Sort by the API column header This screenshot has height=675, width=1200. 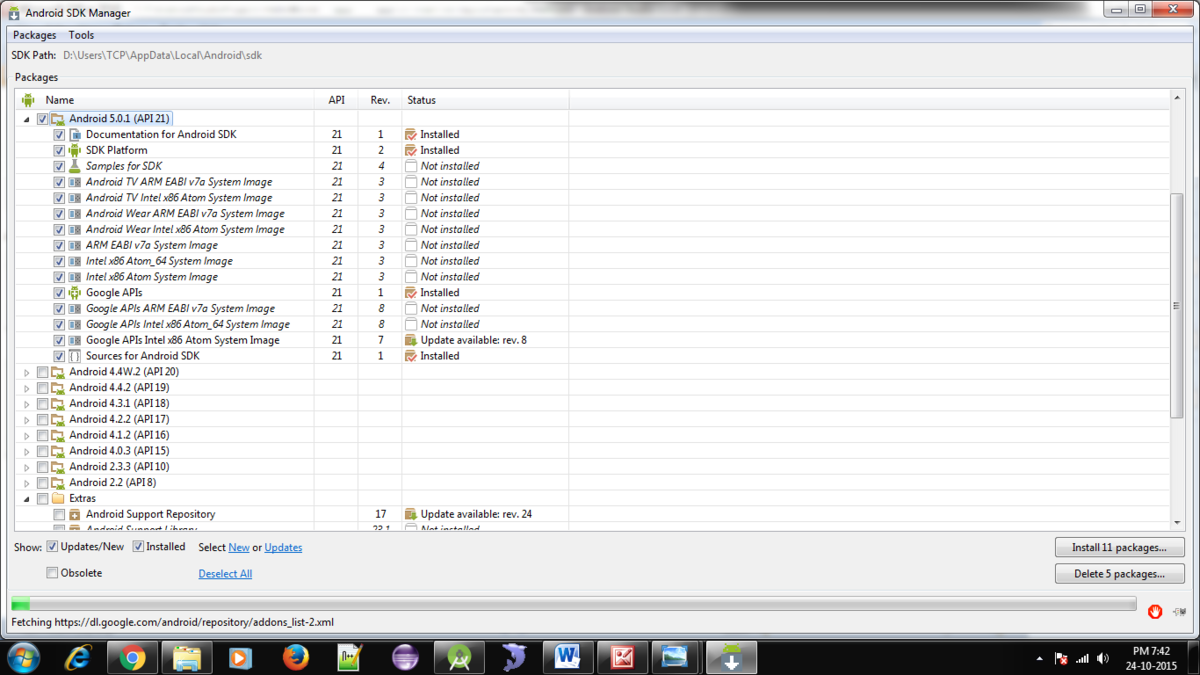[337, 100]
